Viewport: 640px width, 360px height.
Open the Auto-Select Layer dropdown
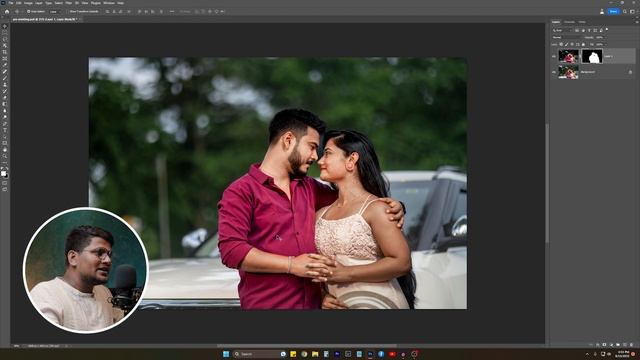(55, 11)
